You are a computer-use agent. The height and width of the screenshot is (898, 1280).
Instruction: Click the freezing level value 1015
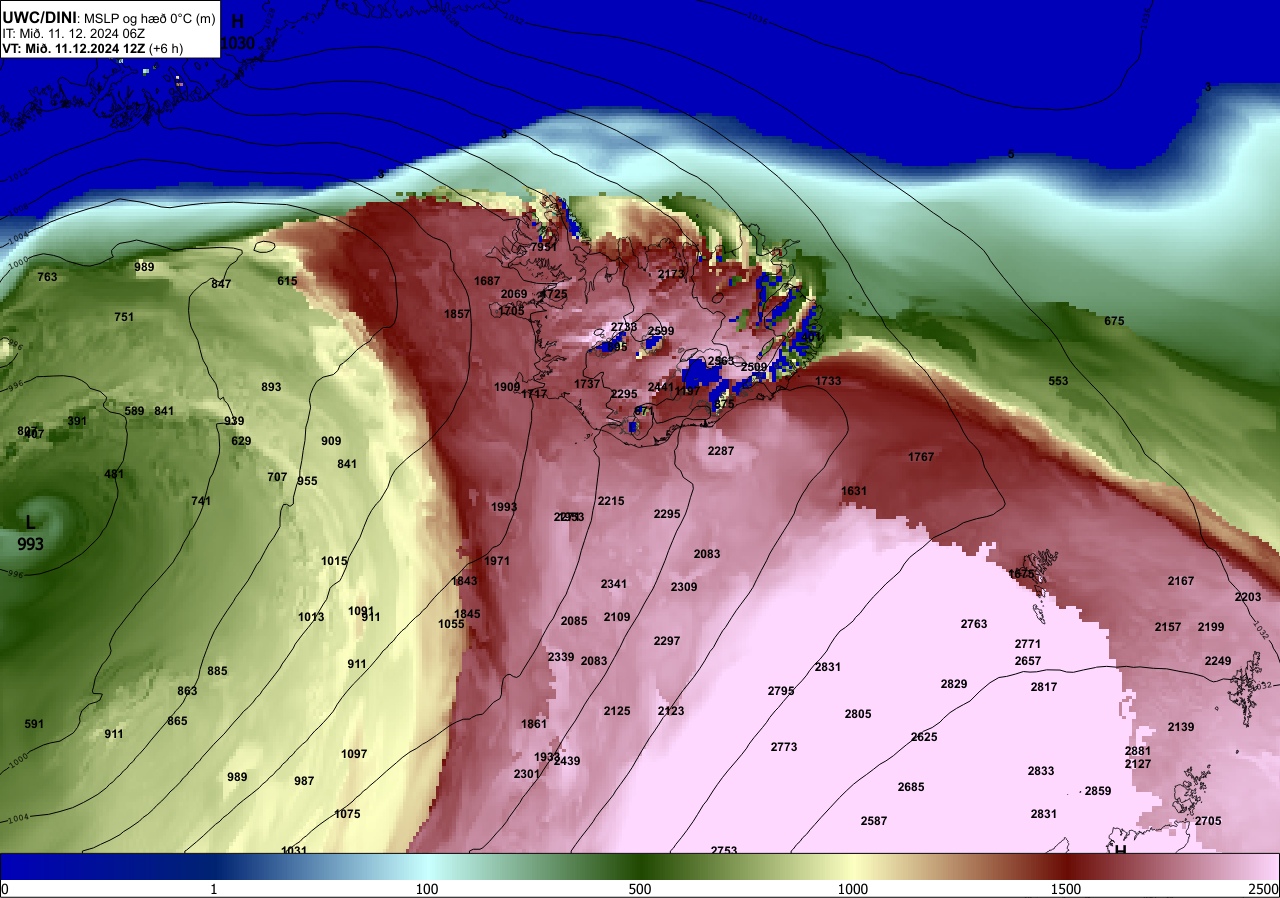[334, 561]
